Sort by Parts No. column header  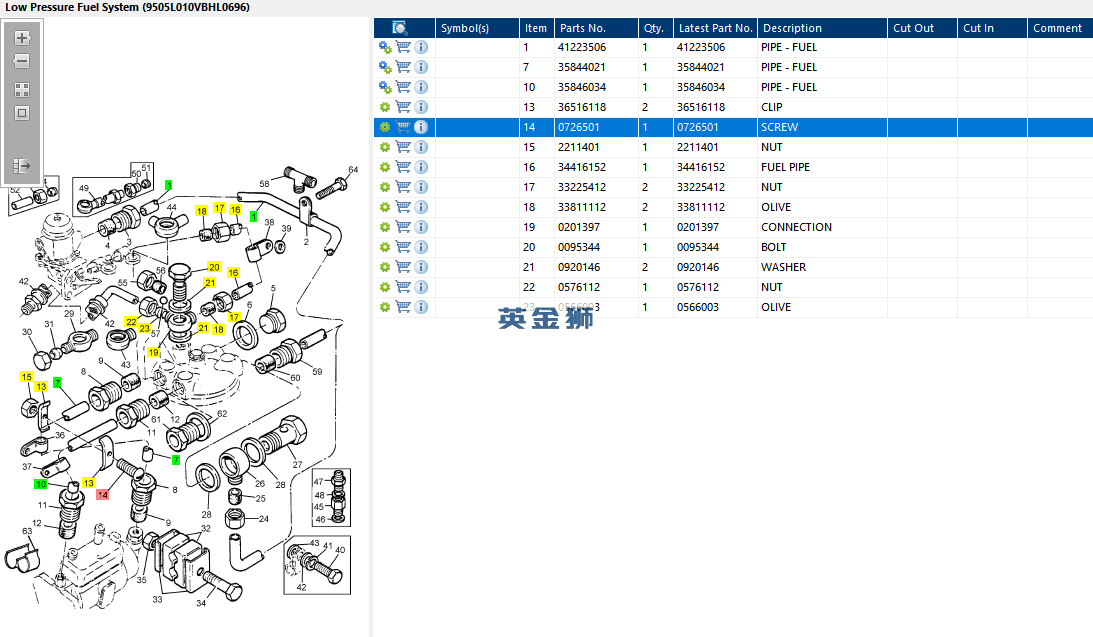[596, 28]
